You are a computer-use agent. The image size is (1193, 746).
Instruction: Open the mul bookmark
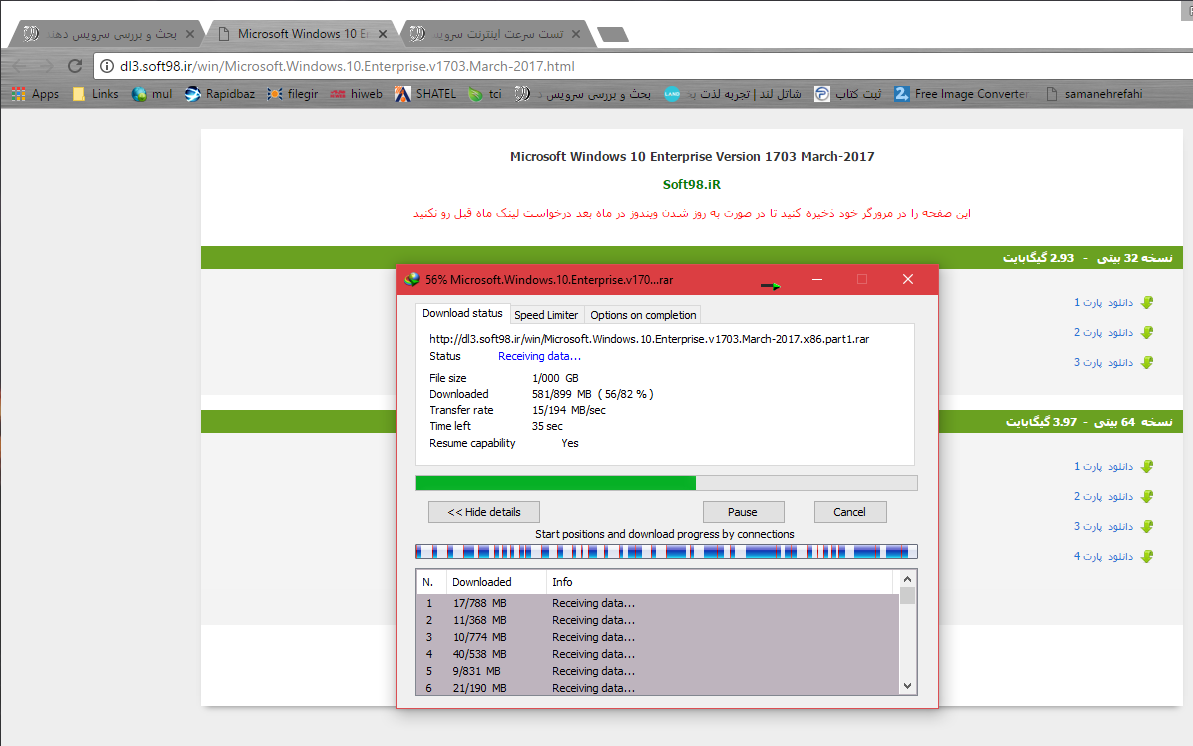point(152,94)
